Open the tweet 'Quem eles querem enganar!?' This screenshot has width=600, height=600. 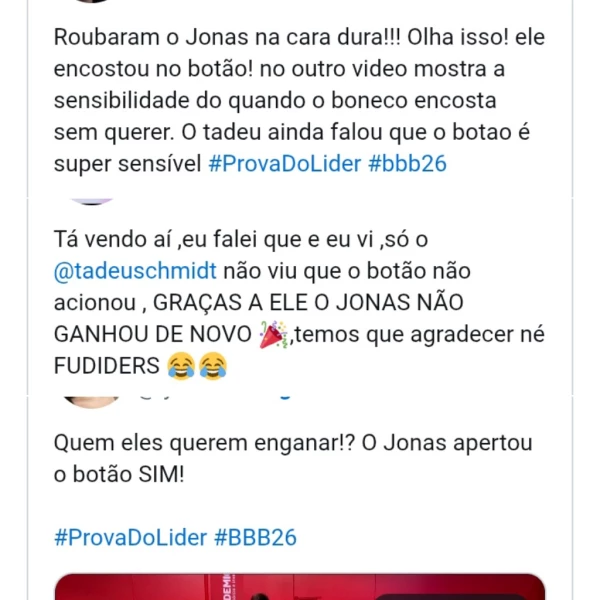pos(293,458)
